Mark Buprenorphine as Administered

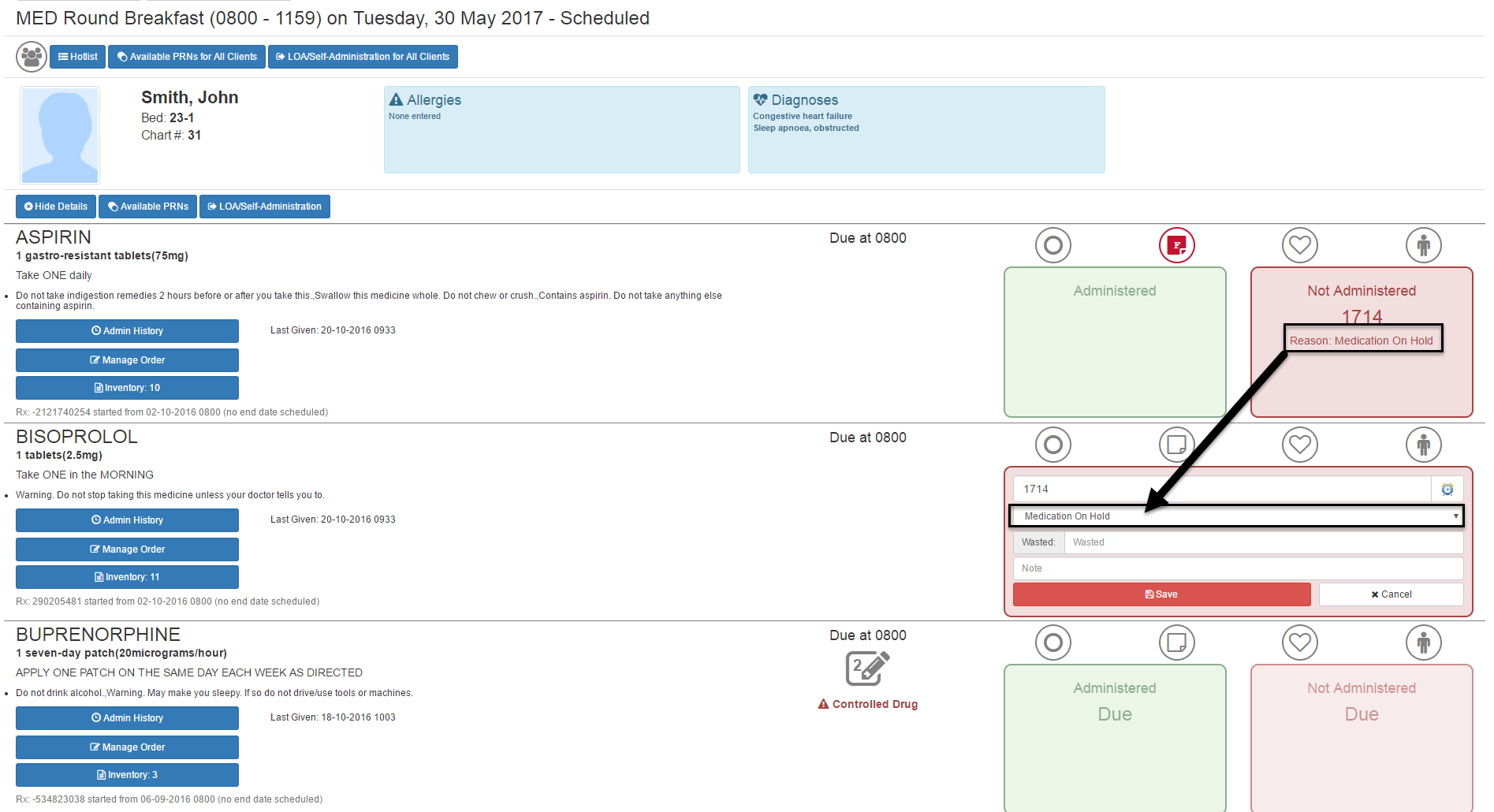[1114, 737]
